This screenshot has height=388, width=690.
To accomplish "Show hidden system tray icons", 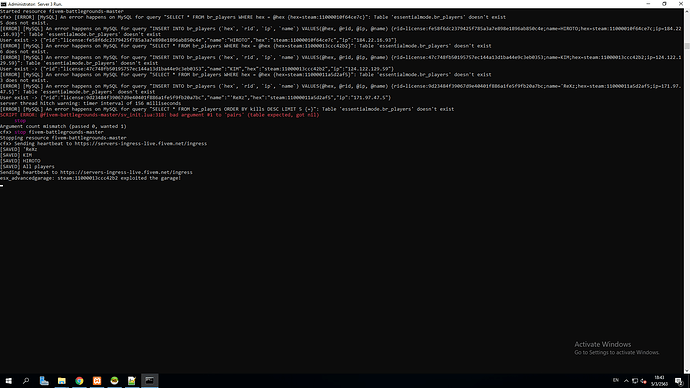I will (x=626, y=381).
